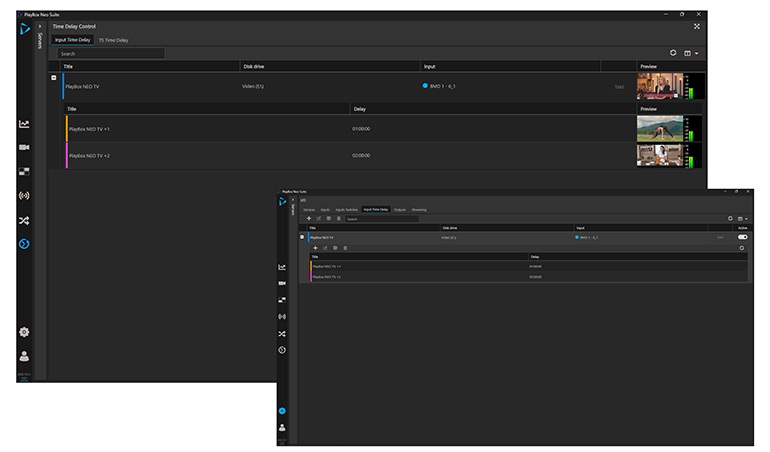Select PlayBox NEO TV +2 row in I/O window
Viewport: 770px width, 452px height.
tap(528, 277)
